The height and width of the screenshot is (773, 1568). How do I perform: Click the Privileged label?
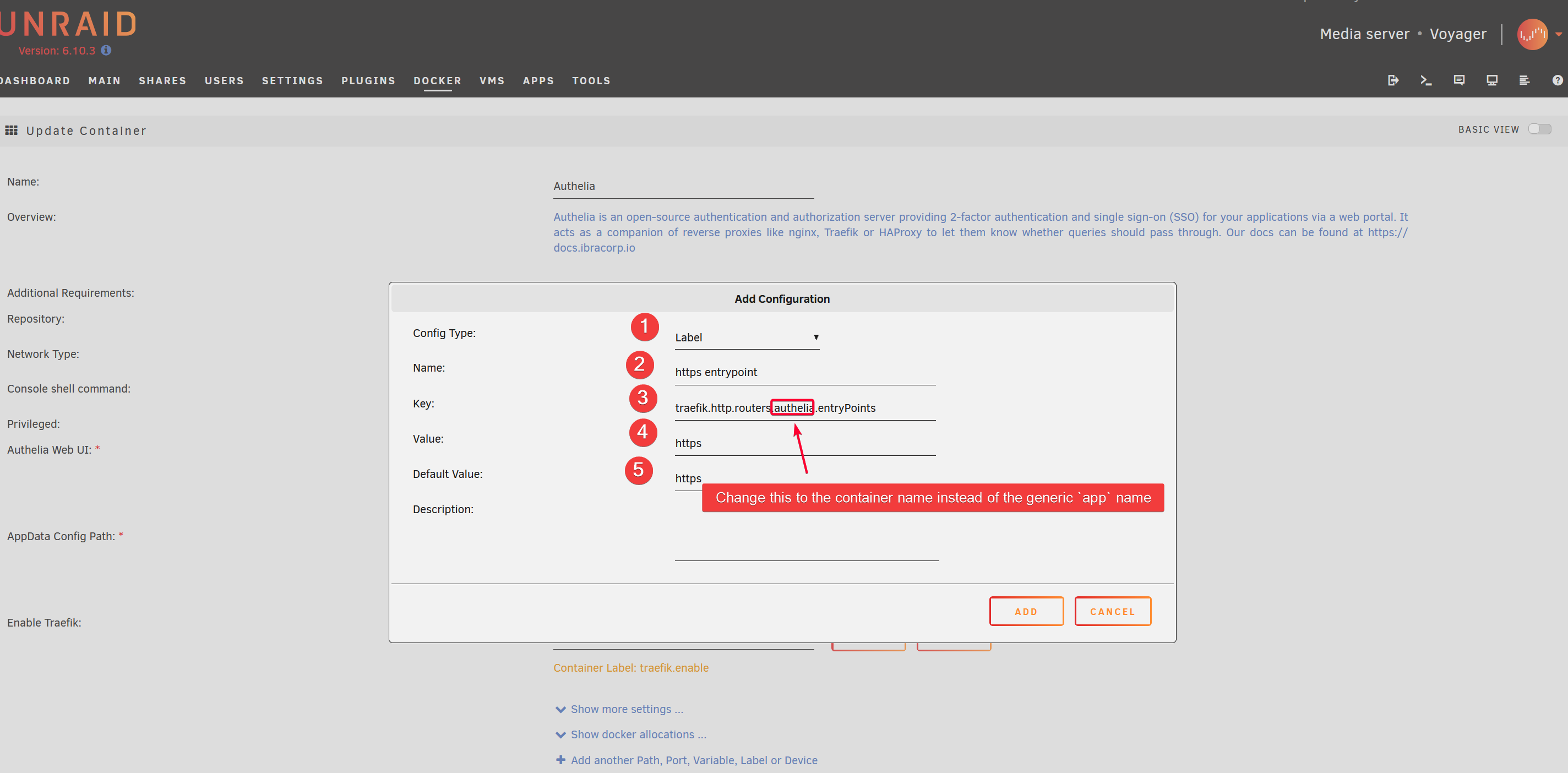pyautogui.click(x=34, y=423)
